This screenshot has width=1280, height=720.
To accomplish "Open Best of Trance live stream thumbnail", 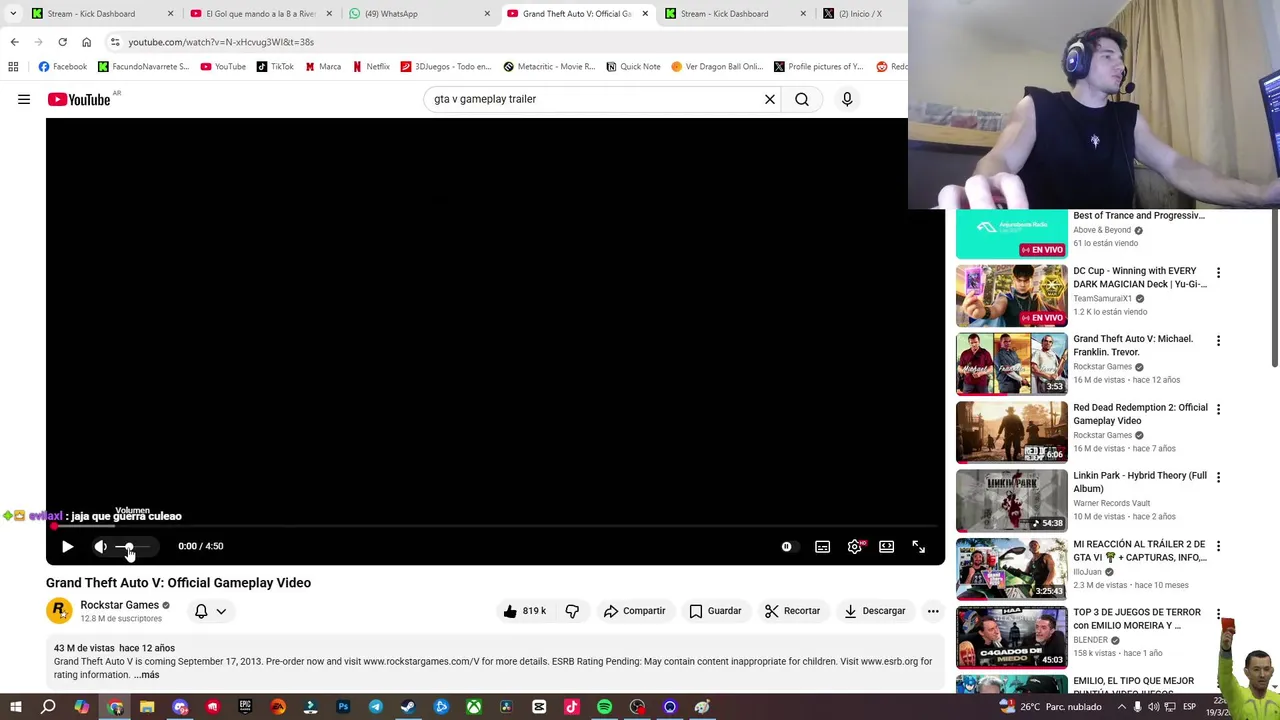I will pos(1011,234).
